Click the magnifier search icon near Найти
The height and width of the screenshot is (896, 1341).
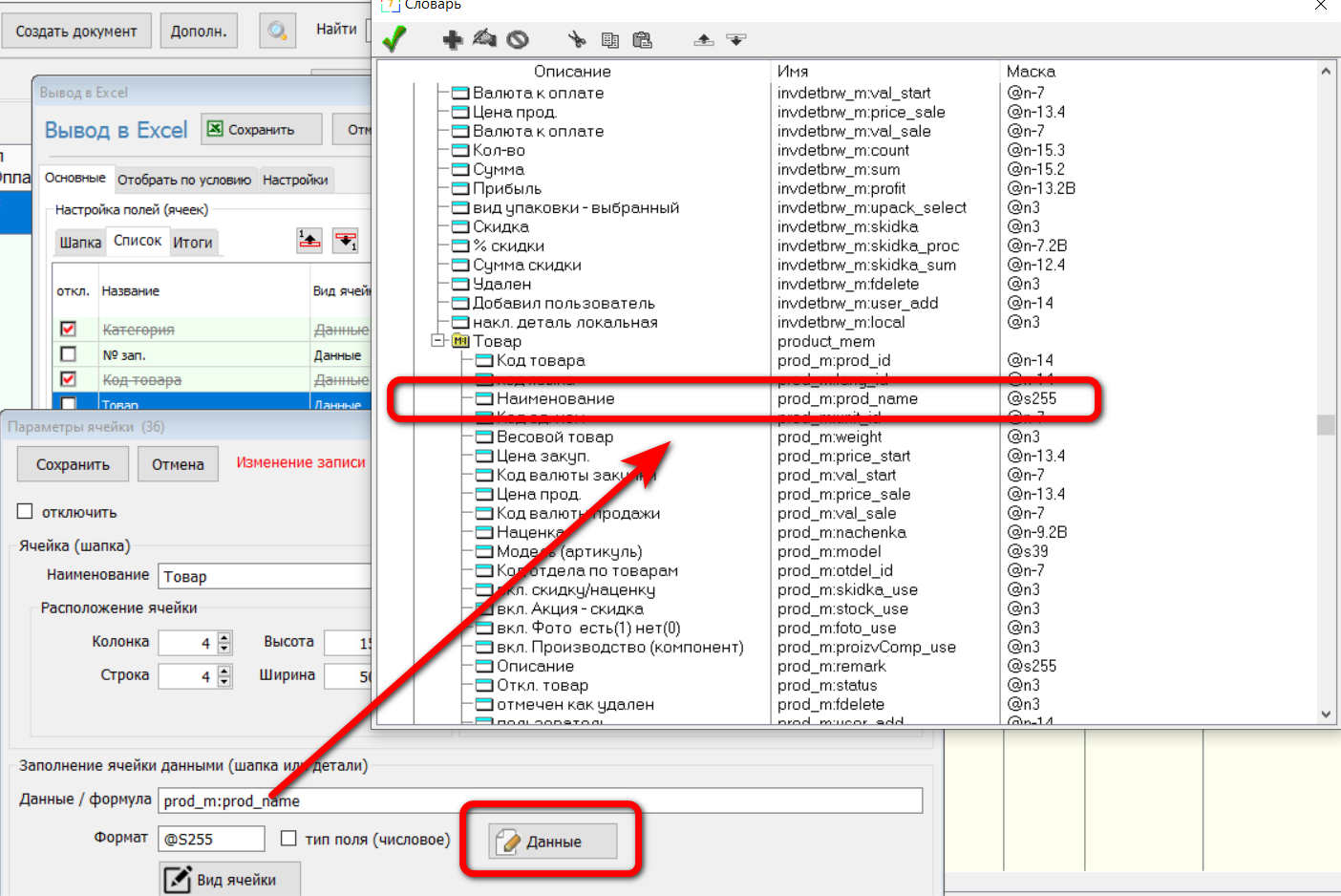tap(277, 31)
